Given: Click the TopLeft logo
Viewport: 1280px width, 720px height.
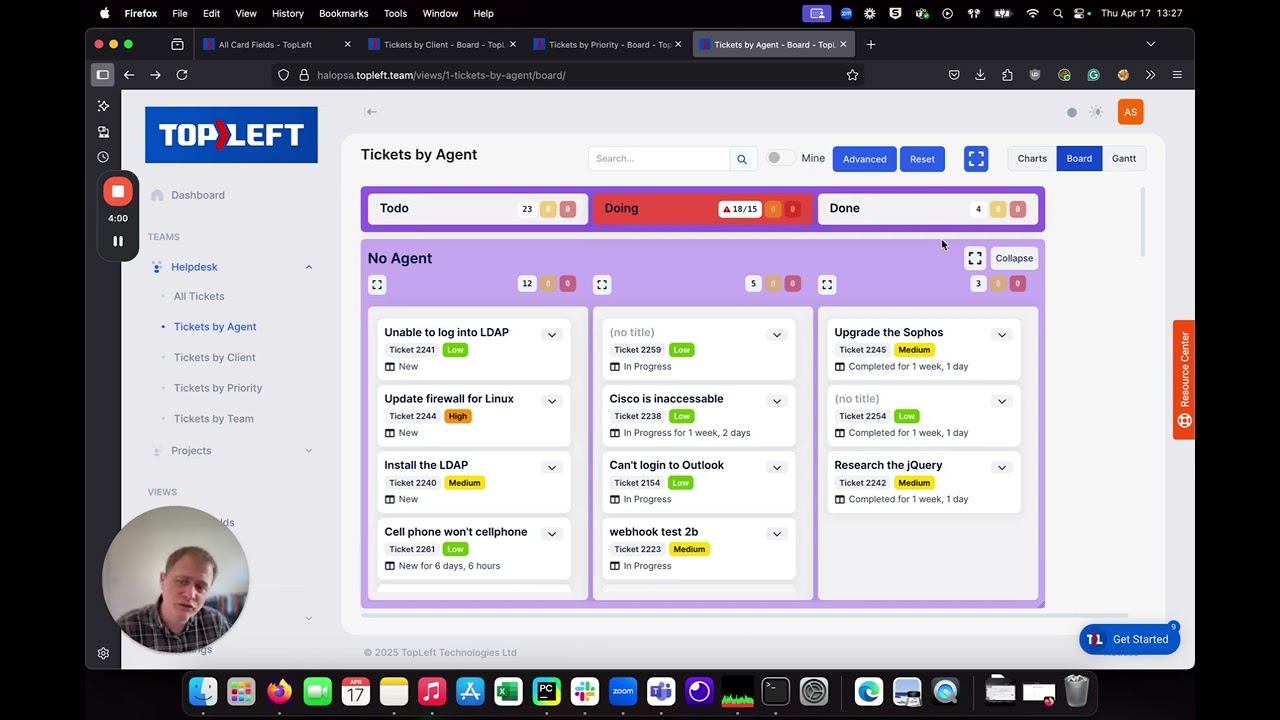Looking at the screenshot, I should pos(231,135).
